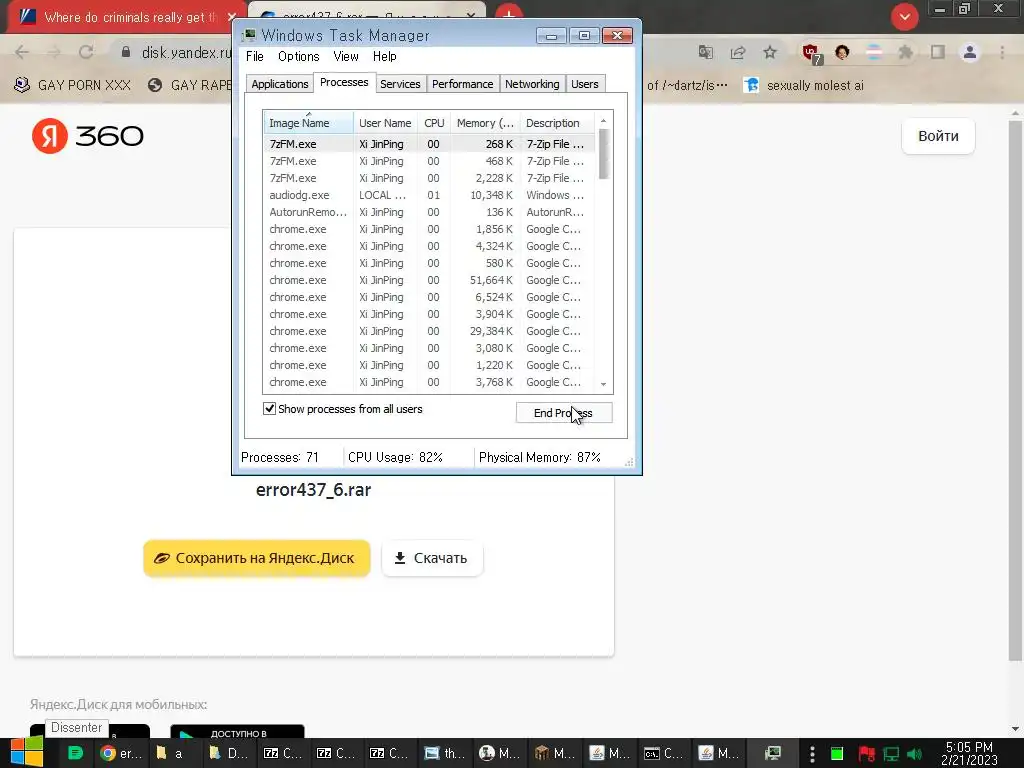Open the extensions puzzle piece menu
The image size is (1024, 768).
tap(906, 52)
